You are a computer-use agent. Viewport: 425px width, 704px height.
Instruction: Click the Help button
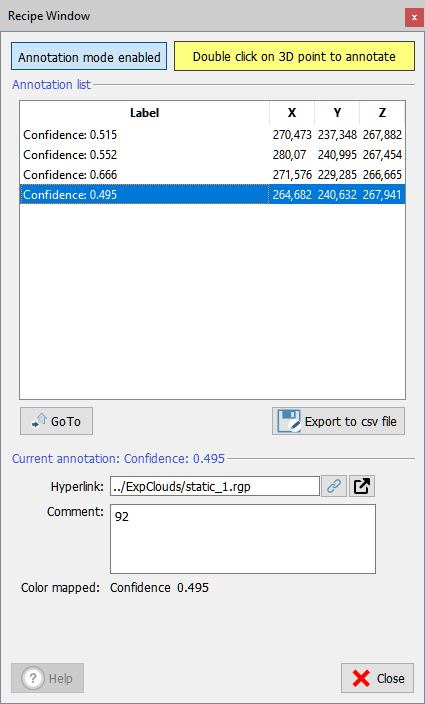pos(47,678)
